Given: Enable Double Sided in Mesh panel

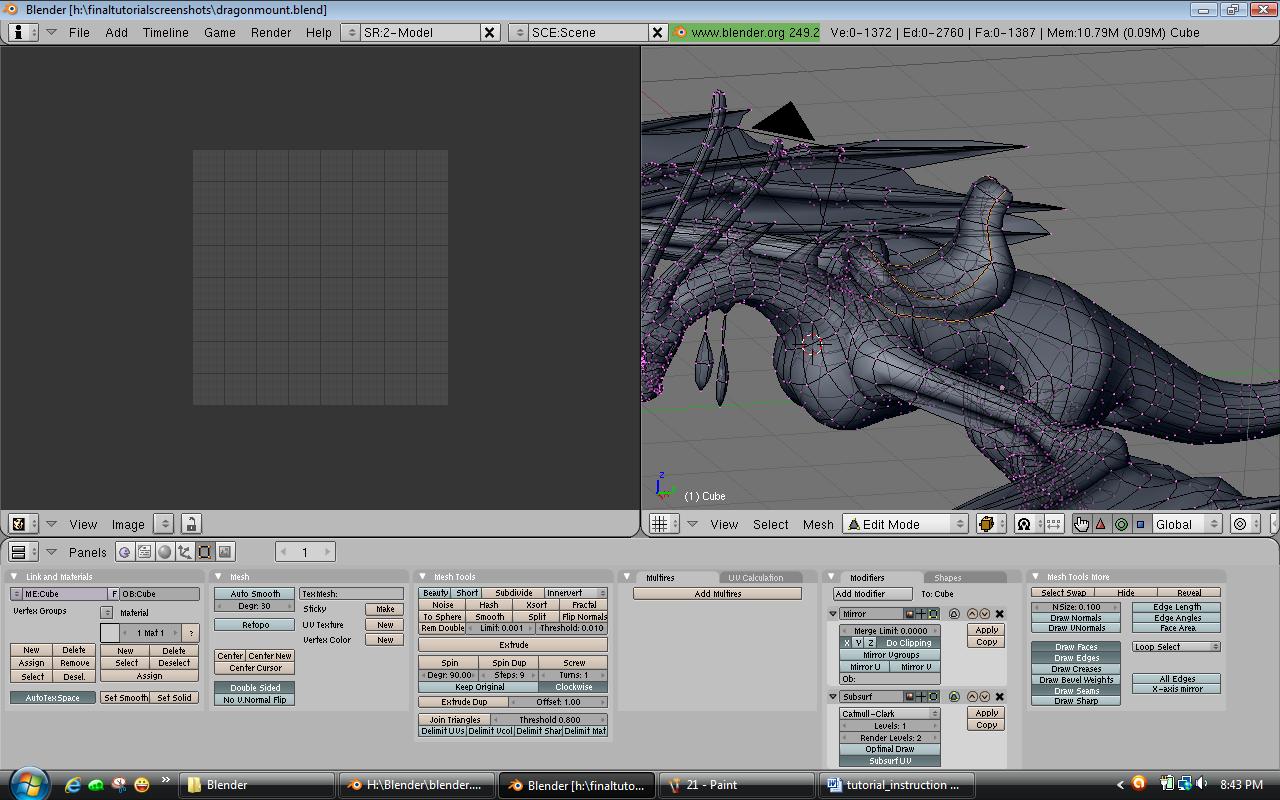Looking at the screenshot, I should [x=253, y=689].
